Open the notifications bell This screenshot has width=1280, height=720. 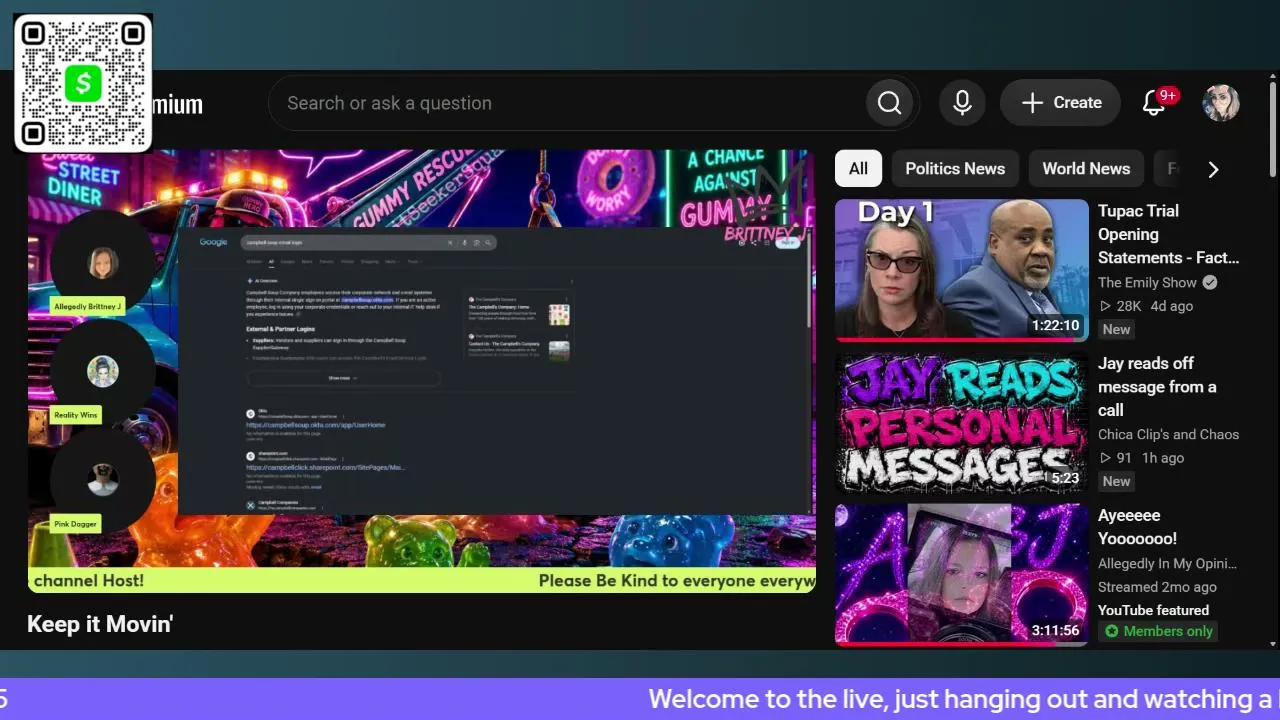click(x=1154, y=102)
